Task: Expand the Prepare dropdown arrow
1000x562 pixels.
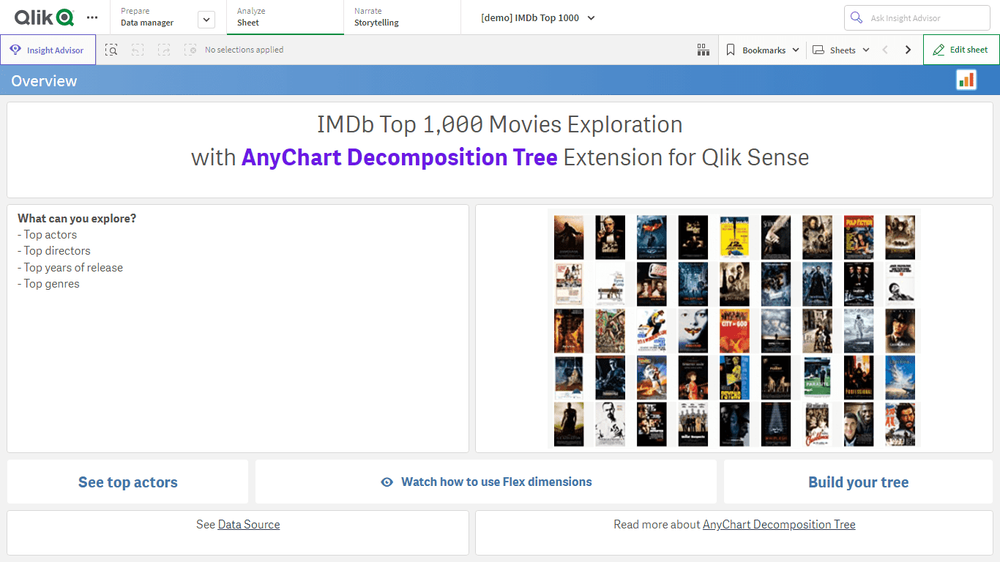Action: click(206, 19)
